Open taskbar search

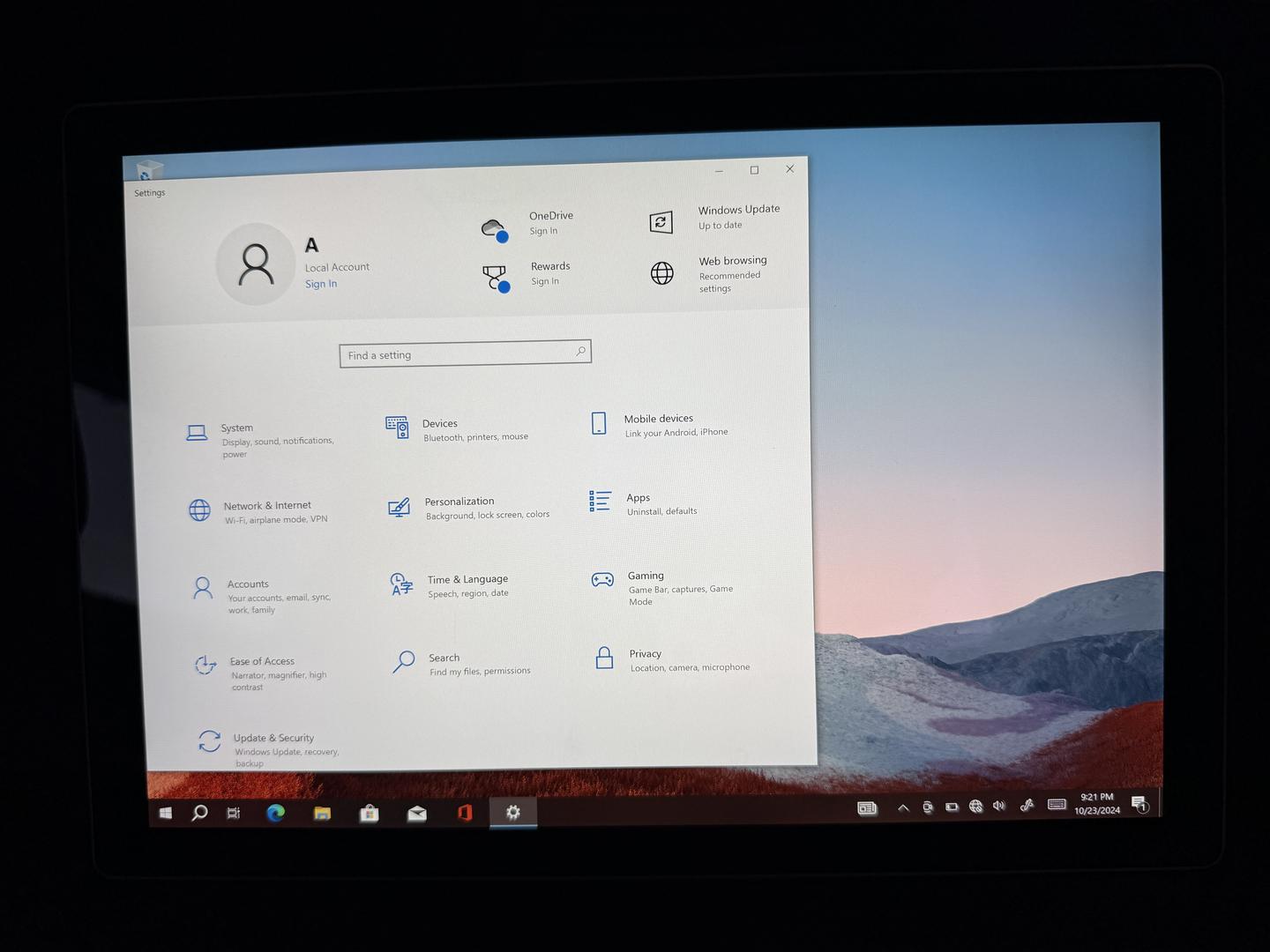199,813
